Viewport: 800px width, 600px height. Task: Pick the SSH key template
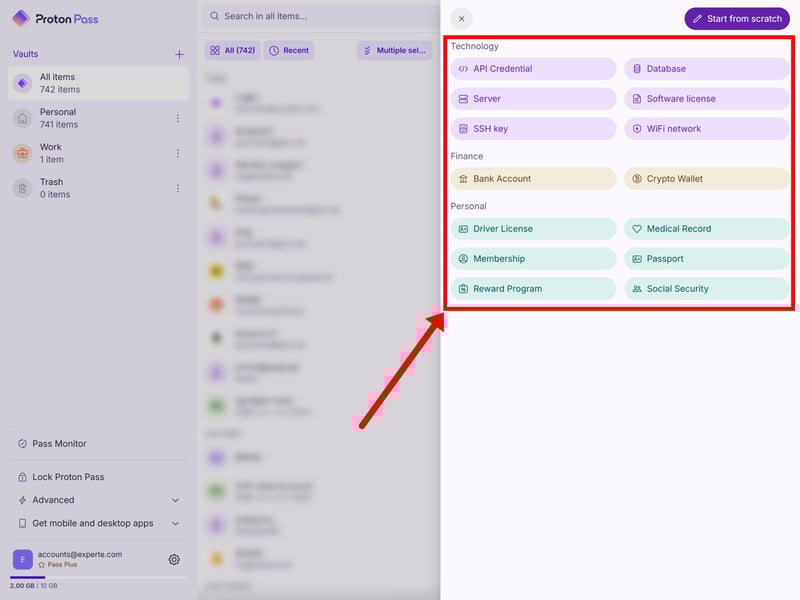(x=533, y=129)
